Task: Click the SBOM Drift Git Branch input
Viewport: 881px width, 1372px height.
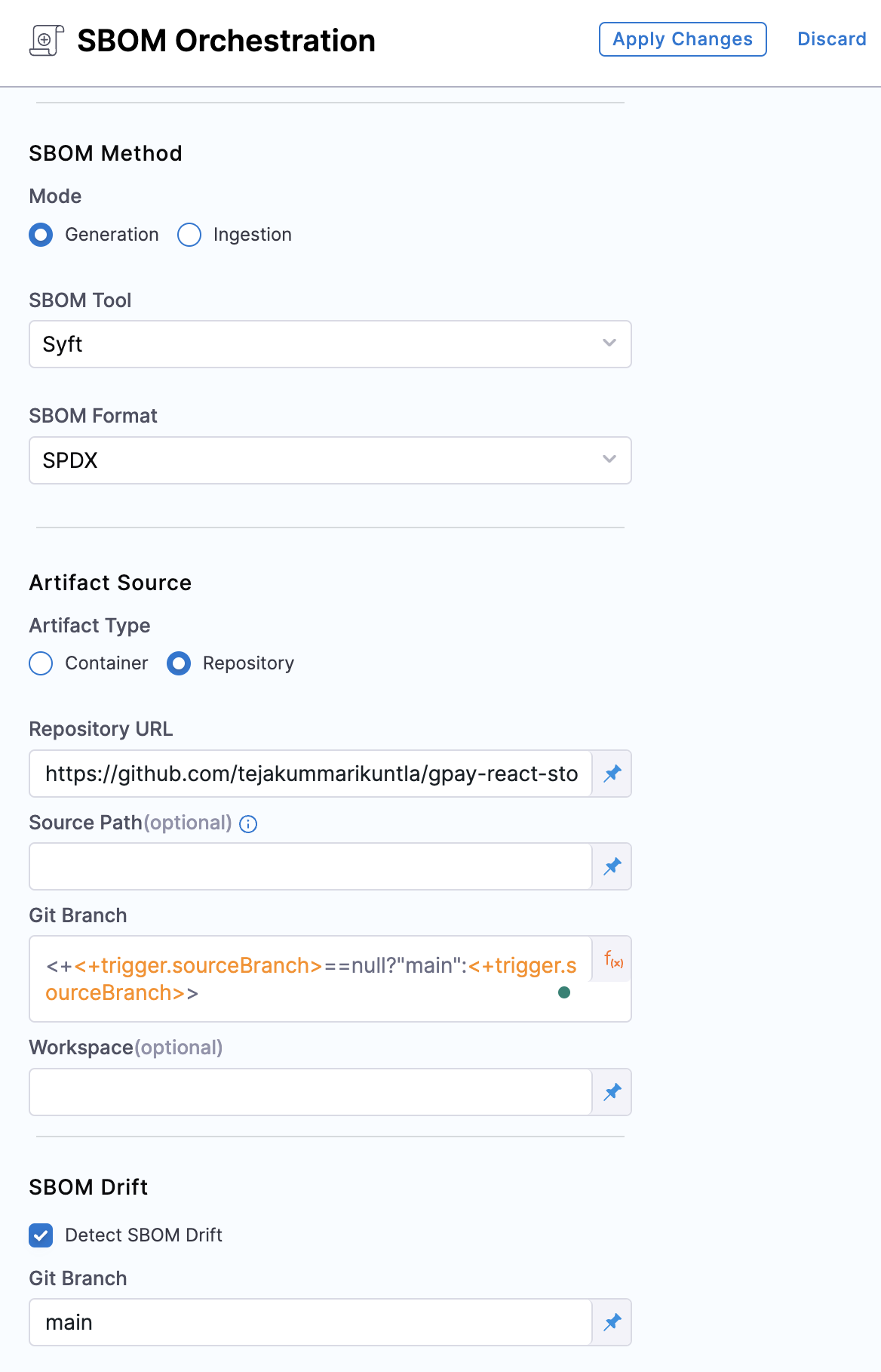Action: click(x=311, y=1322)
